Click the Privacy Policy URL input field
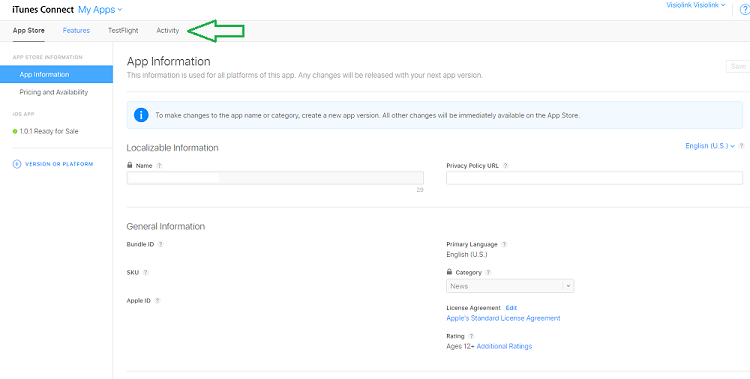 point(595,178)
